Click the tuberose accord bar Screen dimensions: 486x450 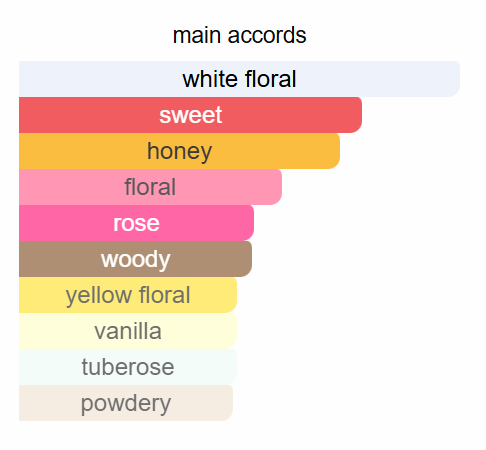[x=128, y=367]
